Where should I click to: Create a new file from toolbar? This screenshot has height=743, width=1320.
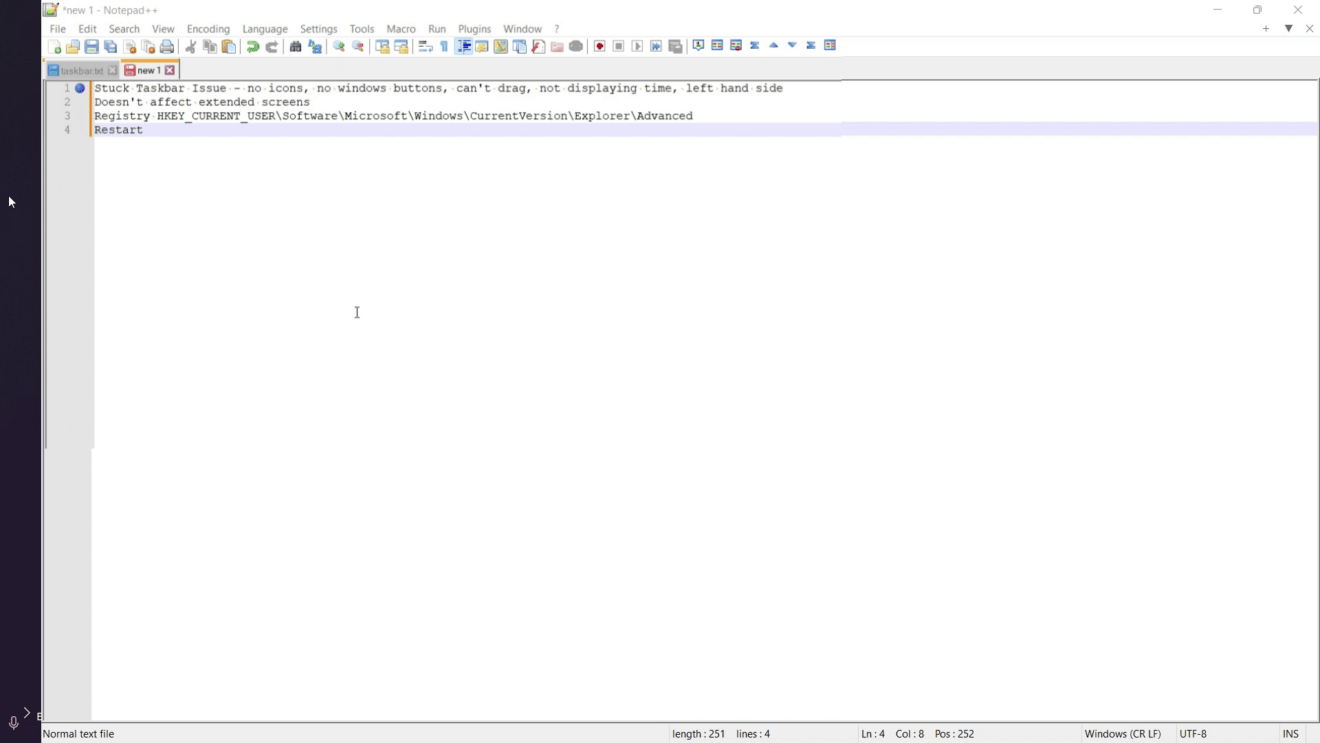coord(54,47)
